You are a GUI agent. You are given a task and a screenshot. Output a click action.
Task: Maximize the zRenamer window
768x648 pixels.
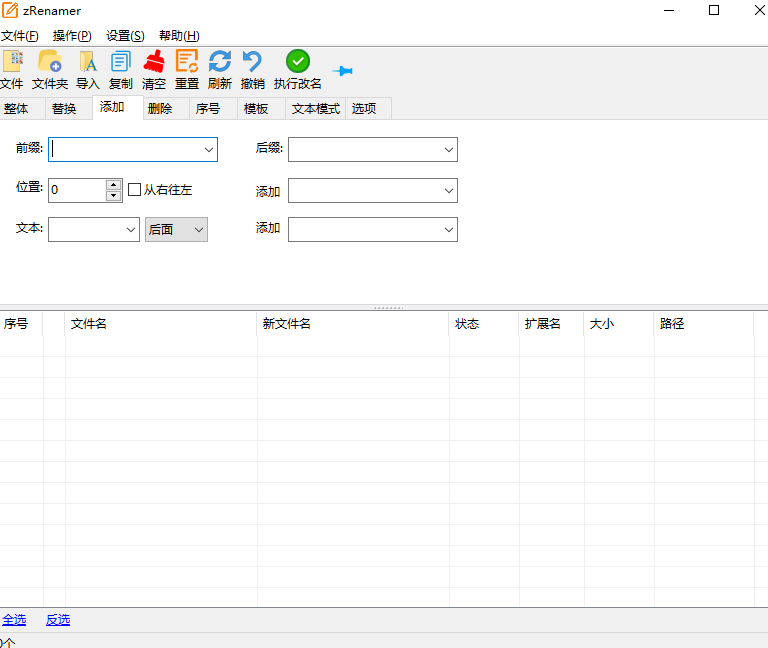point(714,10)
